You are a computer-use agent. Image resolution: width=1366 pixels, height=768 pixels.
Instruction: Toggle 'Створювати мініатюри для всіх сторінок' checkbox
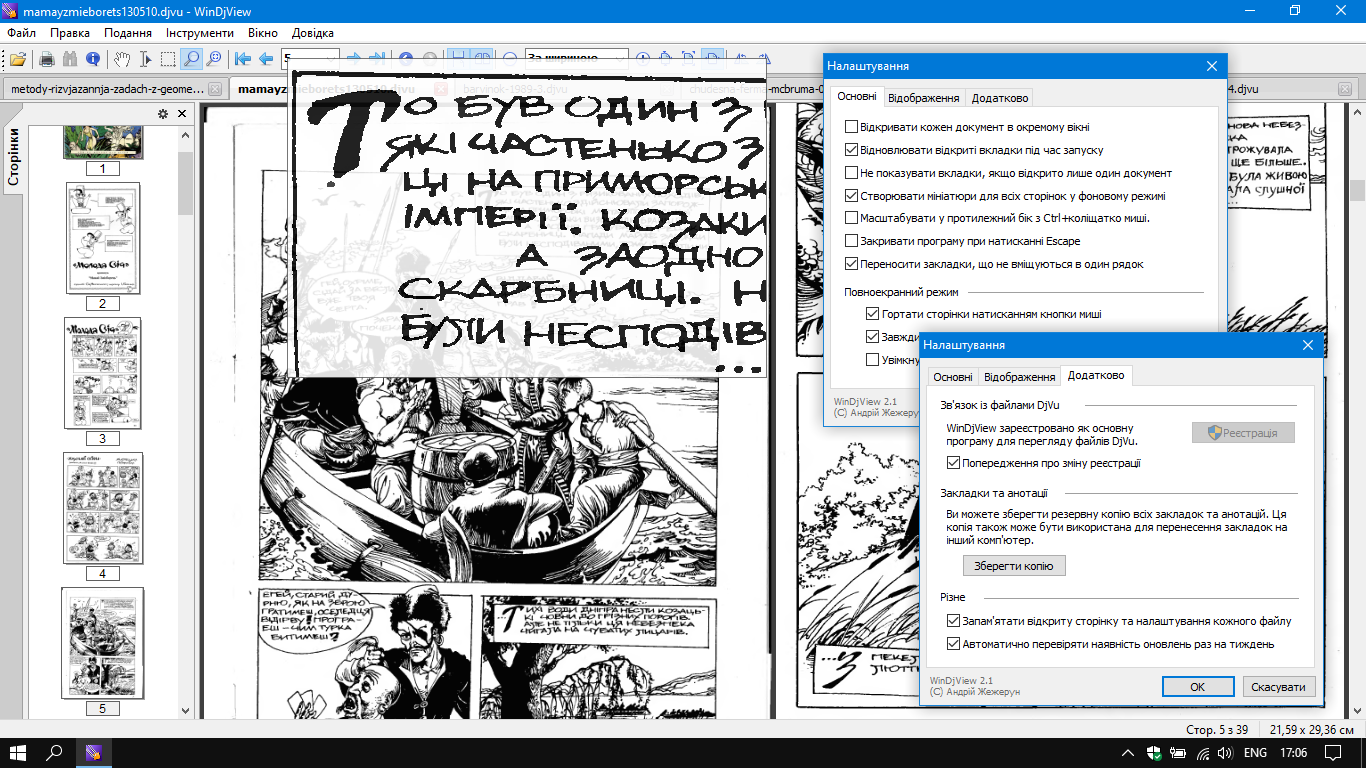(x=852, y=196)
